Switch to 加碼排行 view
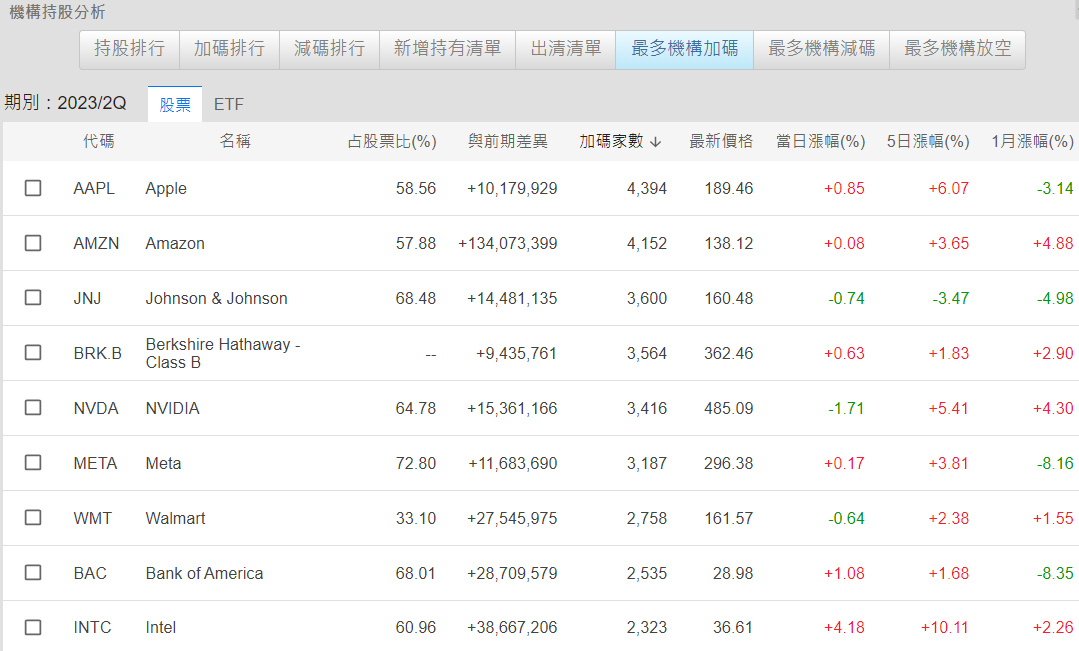Screen dimensions: 1079x651 point(229,48)
